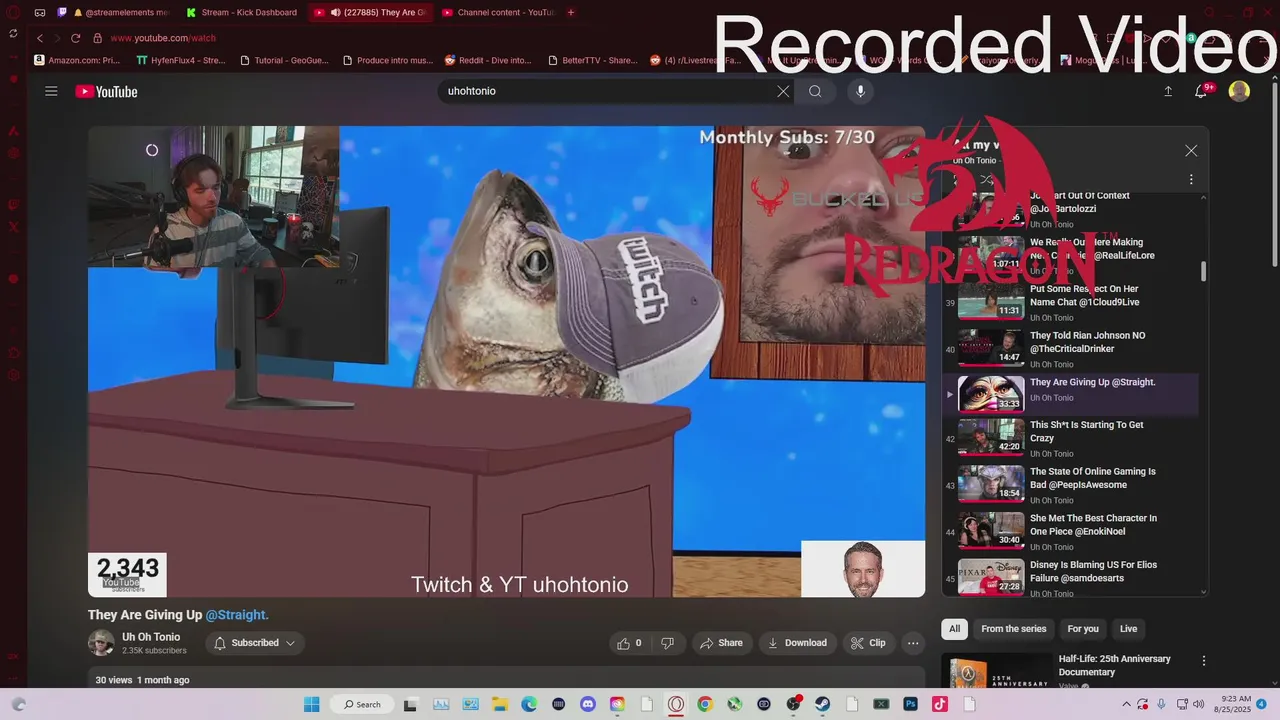Click the browser address bar URL
The image size is (1280, 720).
[163, 38]
